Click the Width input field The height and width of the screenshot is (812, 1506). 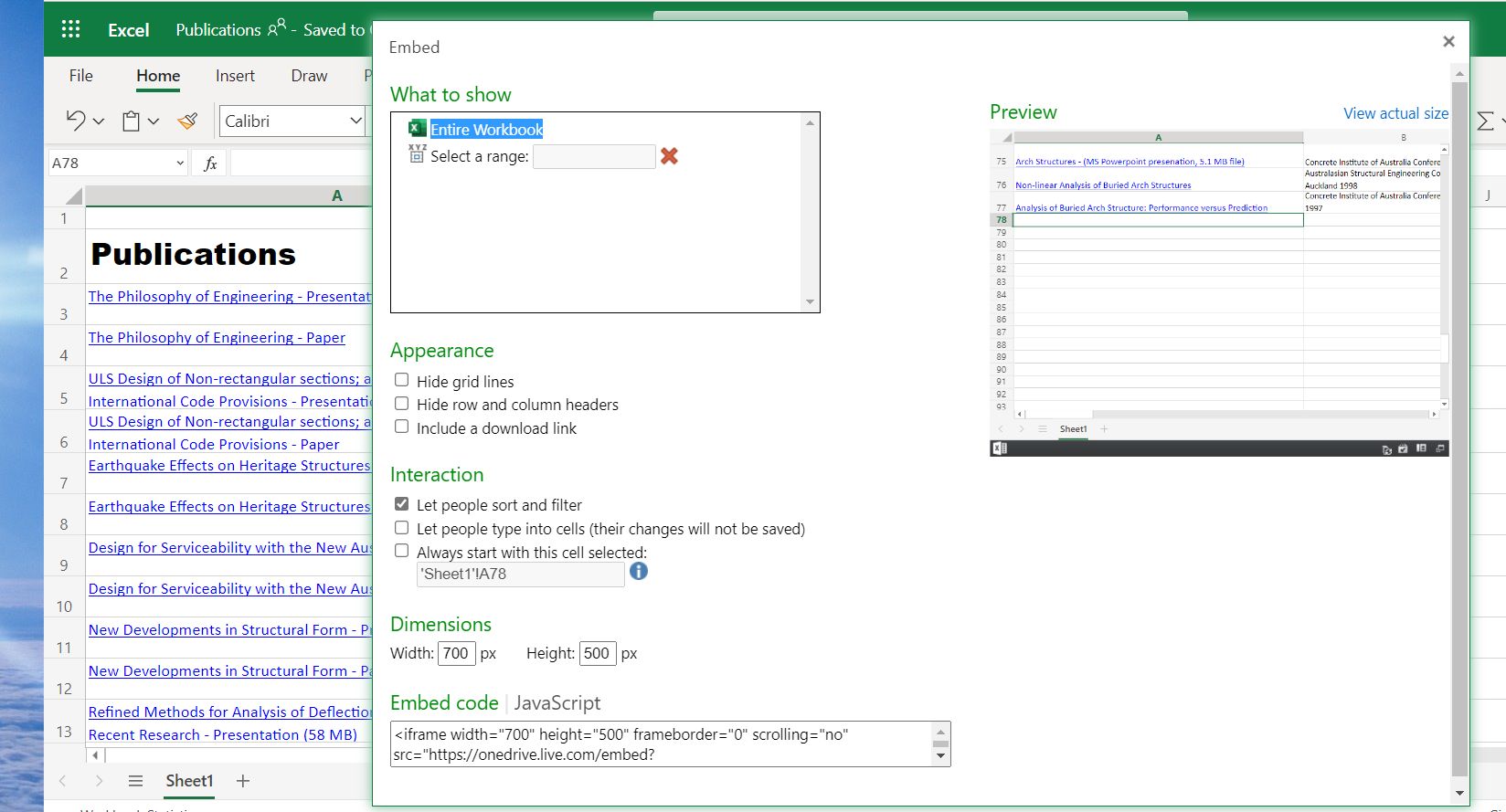(456, 654)
